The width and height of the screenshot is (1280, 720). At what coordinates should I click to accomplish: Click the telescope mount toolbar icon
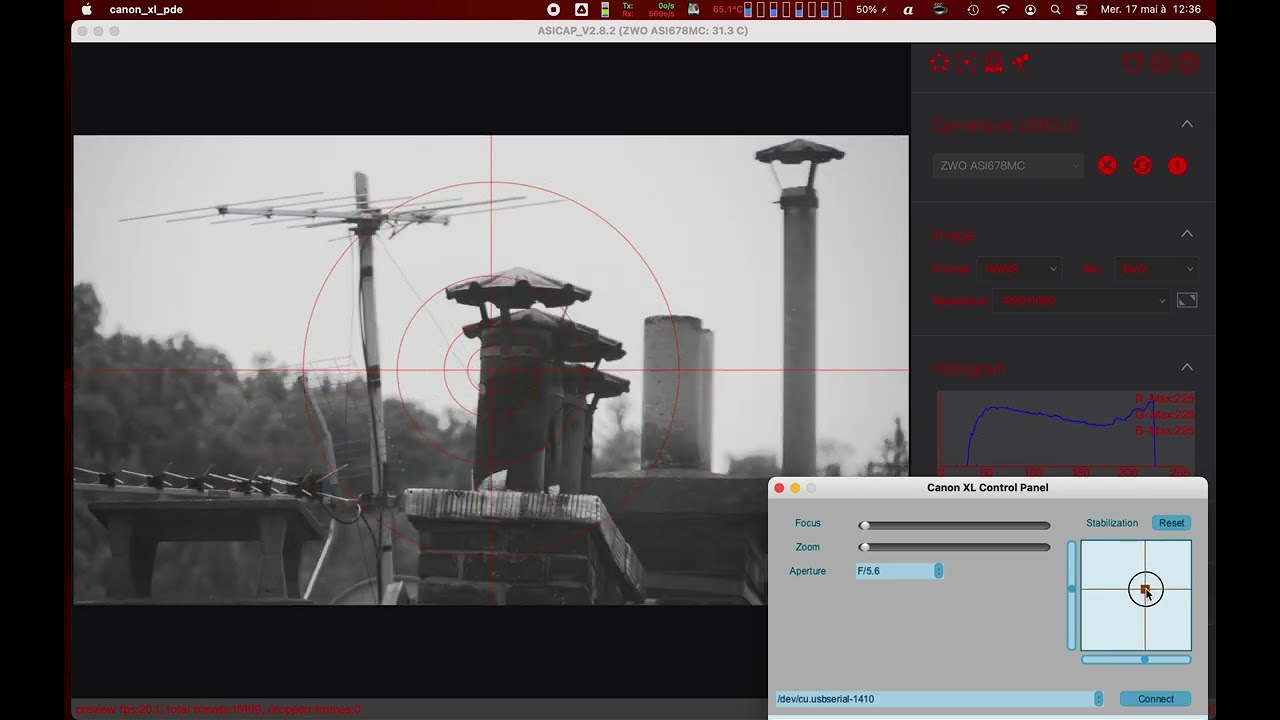[x=1020, y=63]
